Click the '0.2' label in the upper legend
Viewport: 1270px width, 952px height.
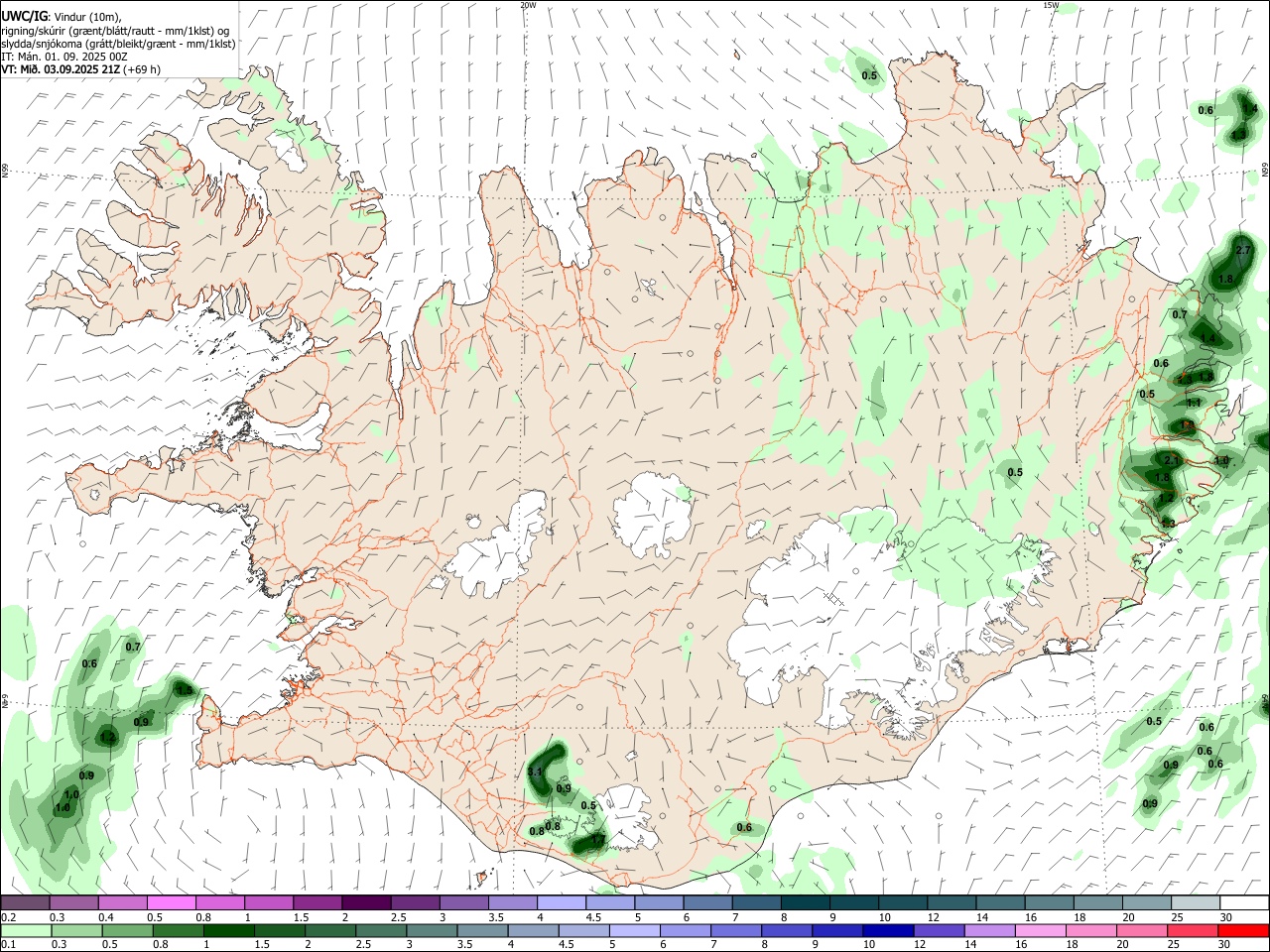9,917
